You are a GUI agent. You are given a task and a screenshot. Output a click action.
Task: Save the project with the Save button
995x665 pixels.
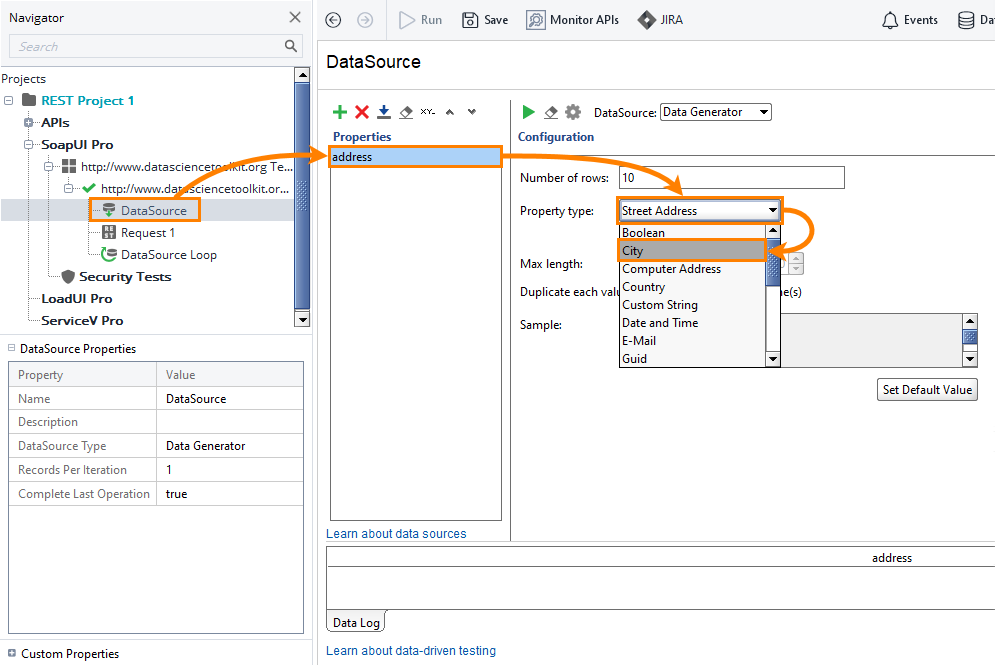(485, 20)
